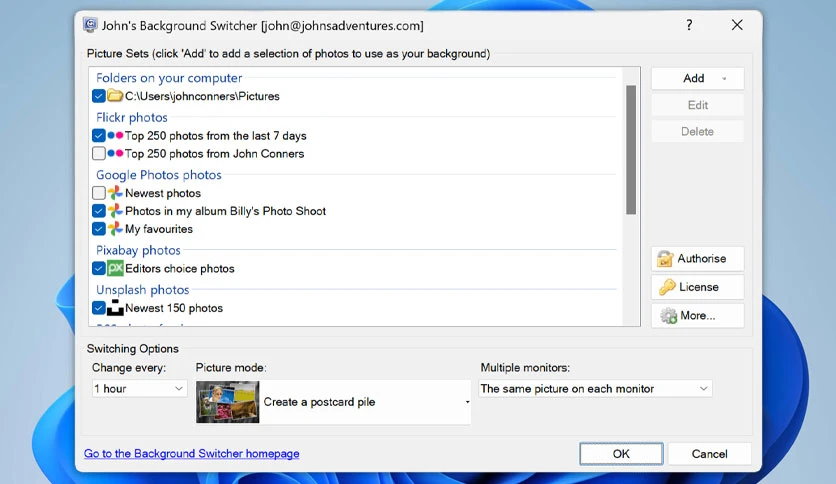Select 'My favourites' row text

click(159, 229)
